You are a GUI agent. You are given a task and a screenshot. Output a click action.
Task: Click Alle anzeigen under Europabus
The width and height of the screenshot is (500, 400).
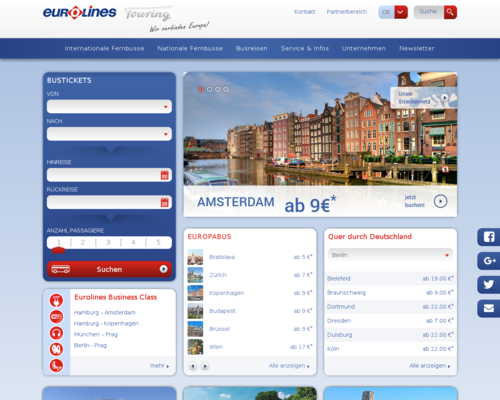[289, 366]
